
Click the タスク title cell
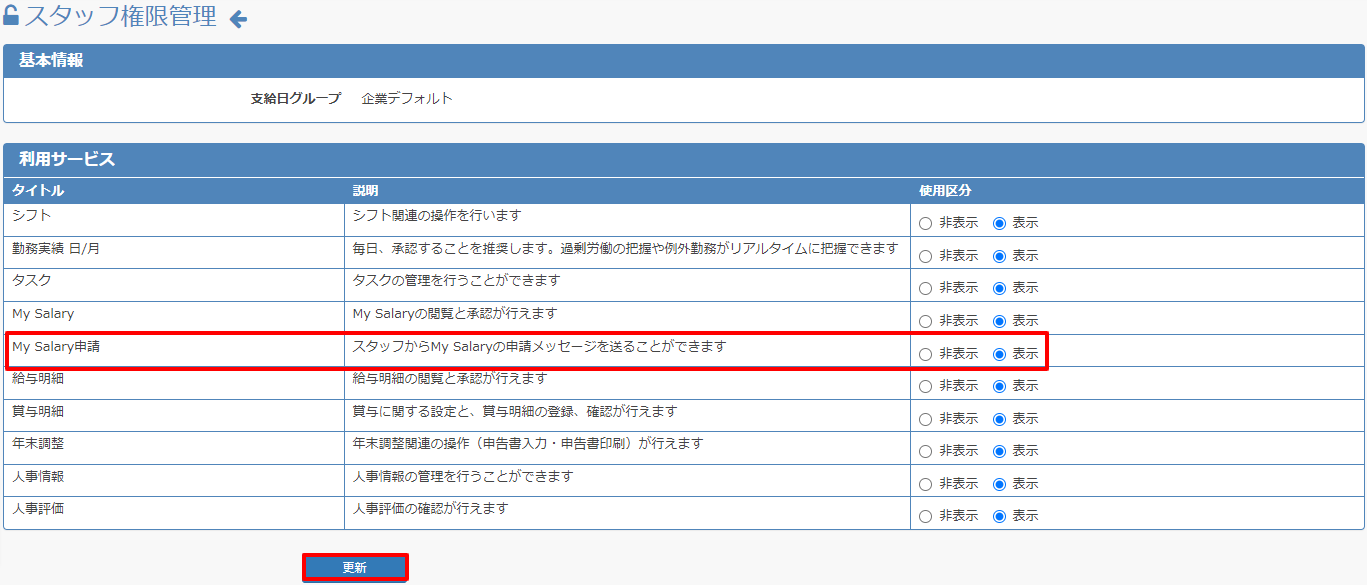click(x=175, y=285)
